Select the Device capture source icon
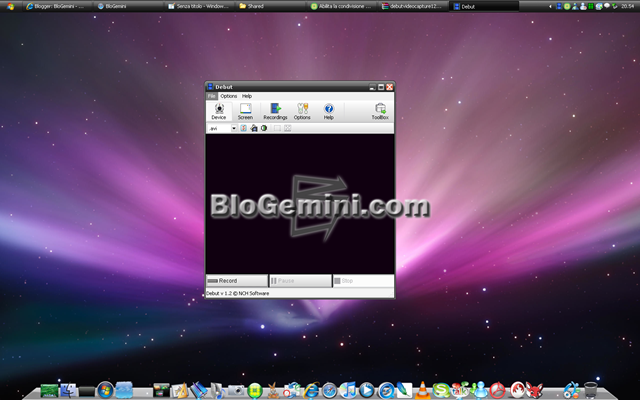Image resolution: width=640 pixels, height=400 pixels. click(218, 110)
